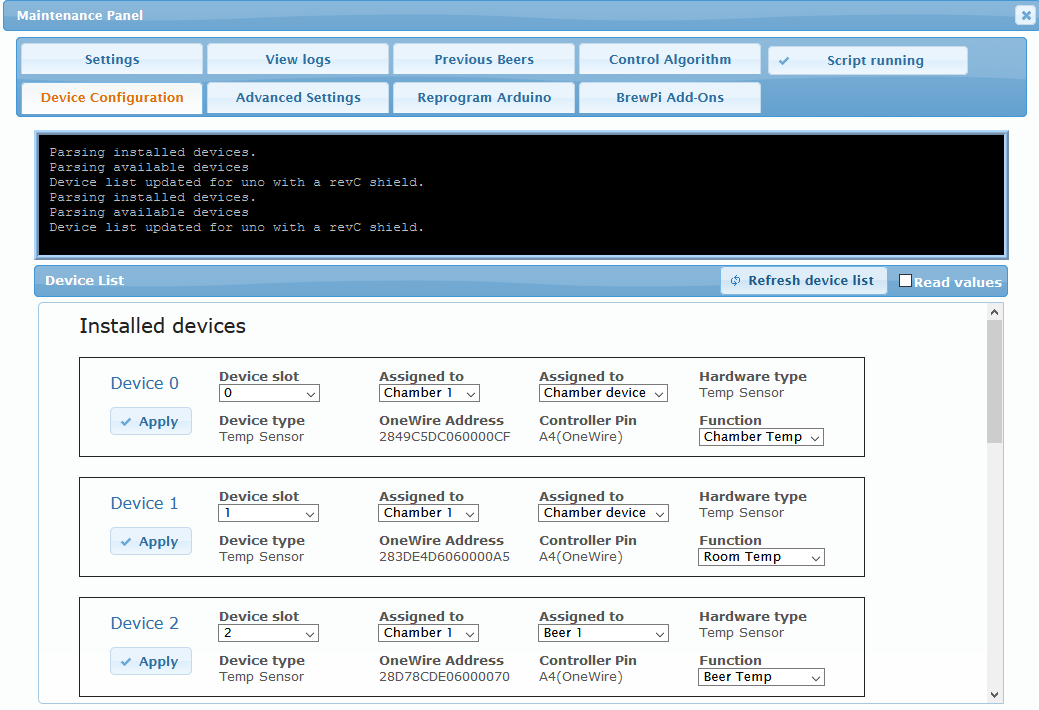This screenshot has width=1039, height=710.
Task: Open the BrewPi Add-Ons tab
Action: click(x=670, y=97)
